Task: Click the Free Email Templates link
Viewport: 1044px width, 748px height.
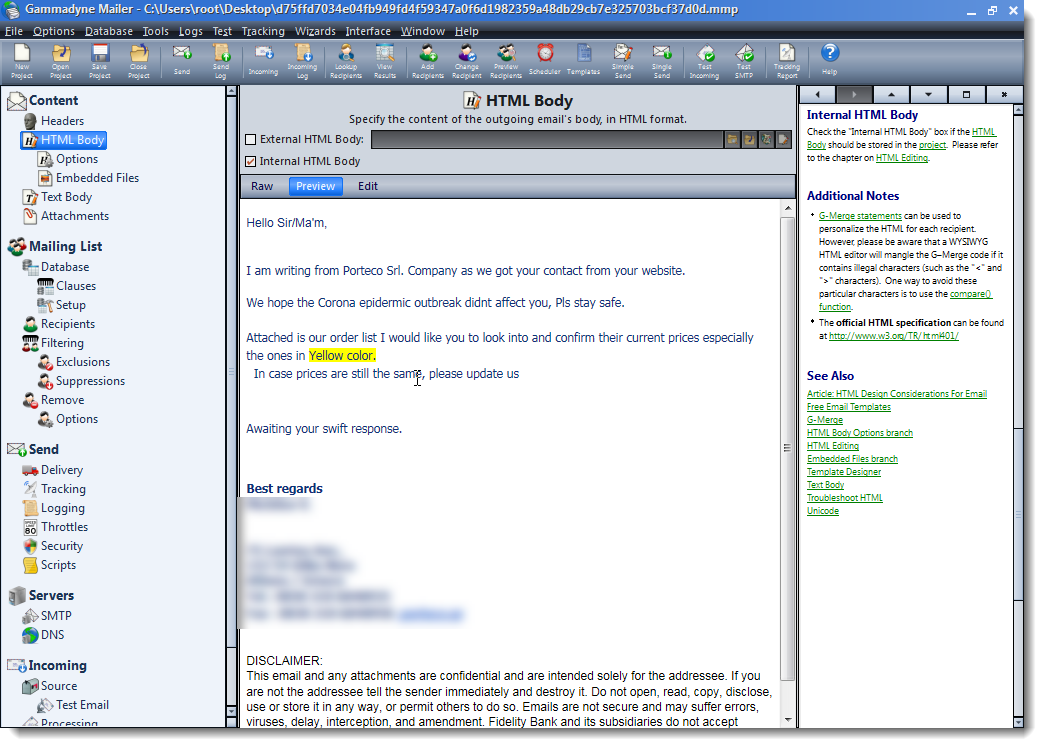Action: click(849, 407)
